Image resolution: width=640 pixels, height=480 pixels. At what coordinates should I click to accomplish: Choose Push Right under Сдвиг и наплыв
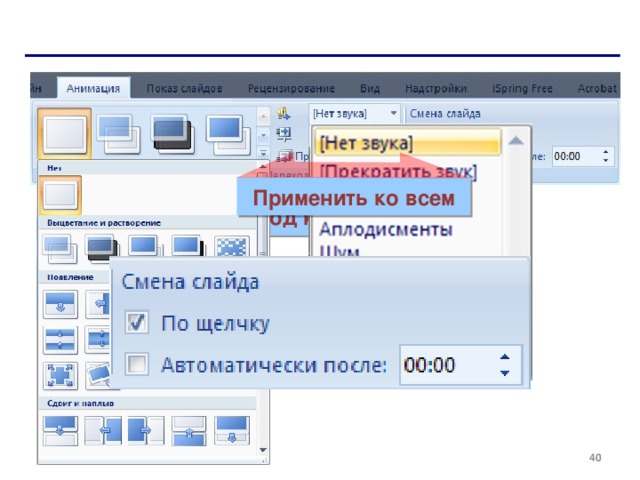point(146,431)
